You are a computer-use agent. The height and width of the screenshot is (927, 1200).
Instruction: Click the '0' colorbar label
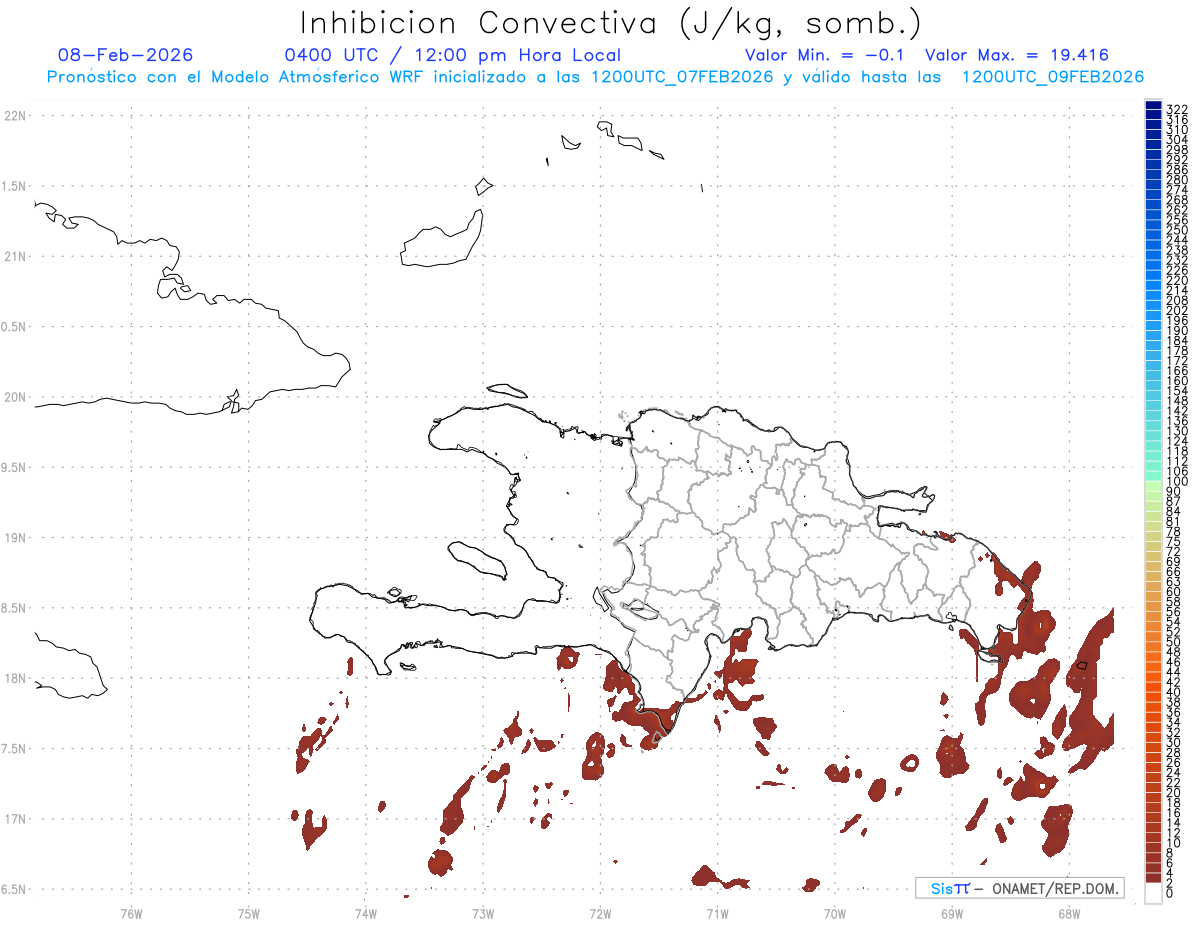1170,892
